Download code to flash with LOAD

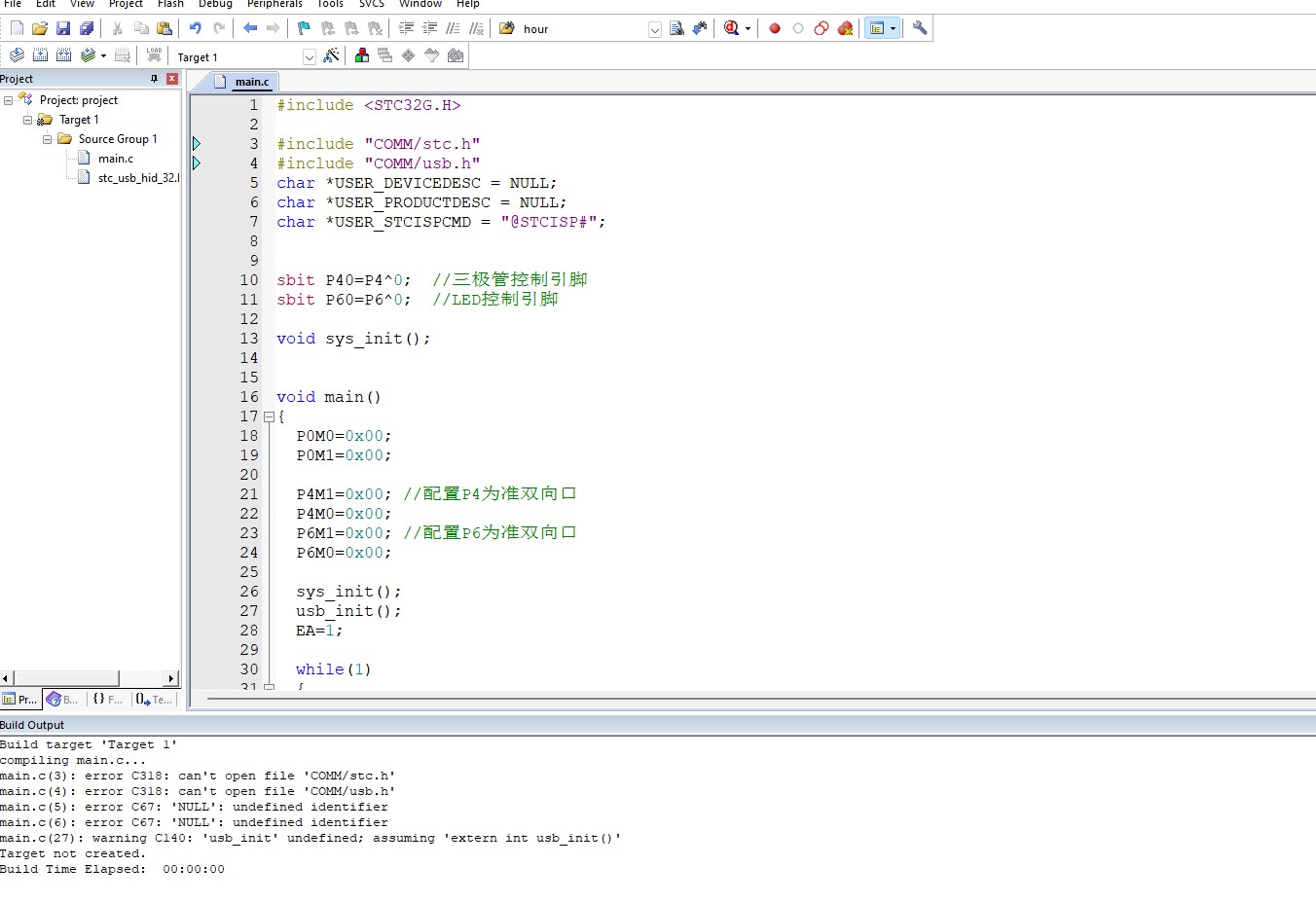[154, 55]
